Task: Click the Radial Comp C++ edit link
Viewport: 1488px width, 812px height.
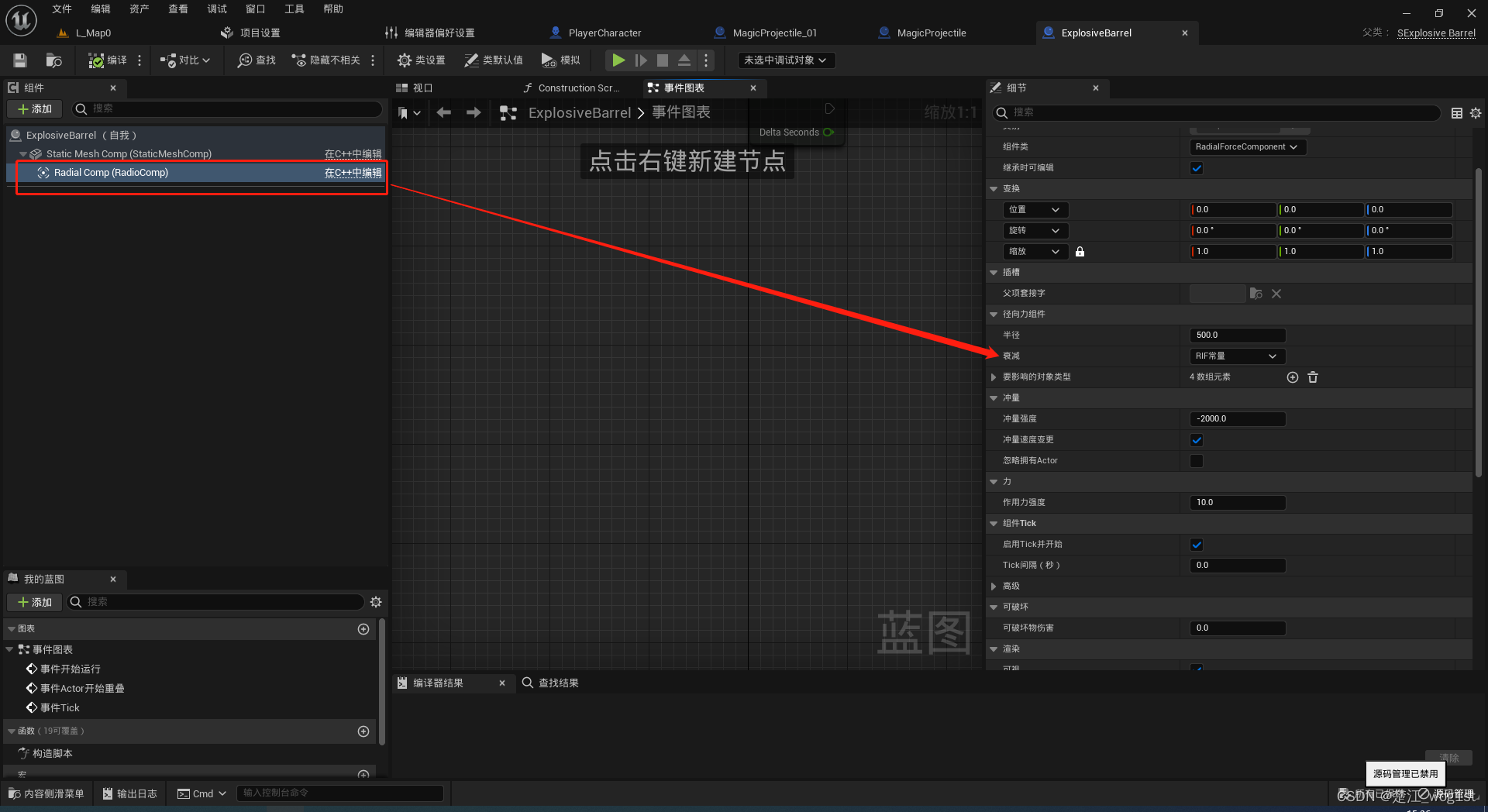Action: click(353, 173)
